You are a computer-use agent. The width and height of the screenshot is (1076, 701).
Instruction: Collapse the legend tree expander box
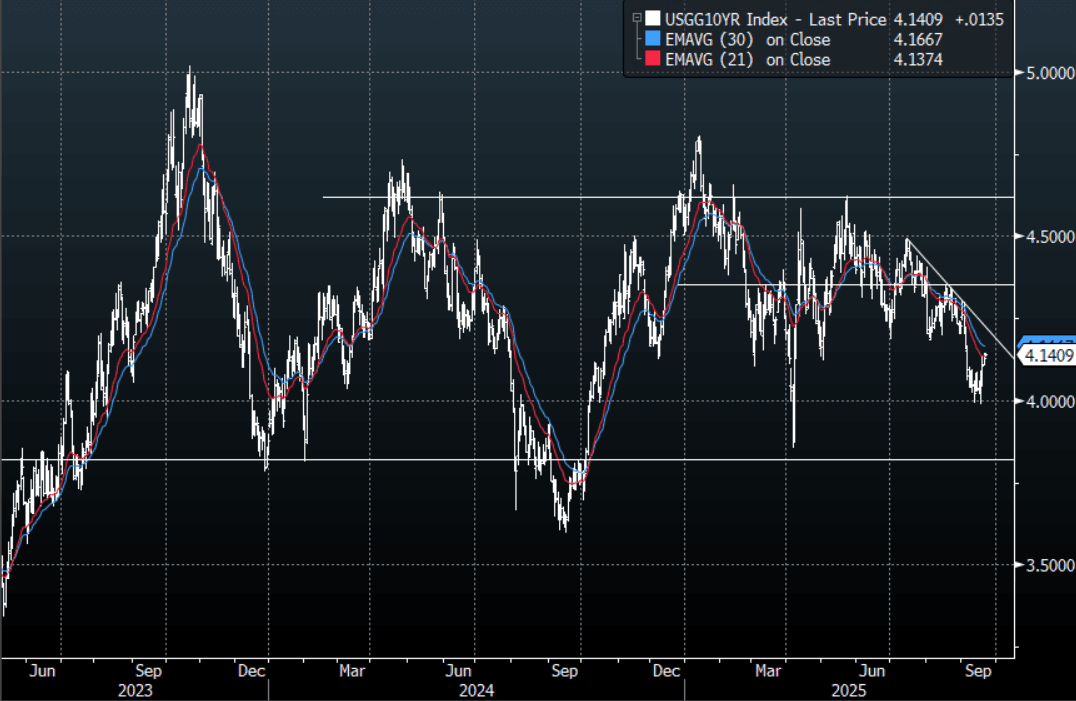(637, 17)
